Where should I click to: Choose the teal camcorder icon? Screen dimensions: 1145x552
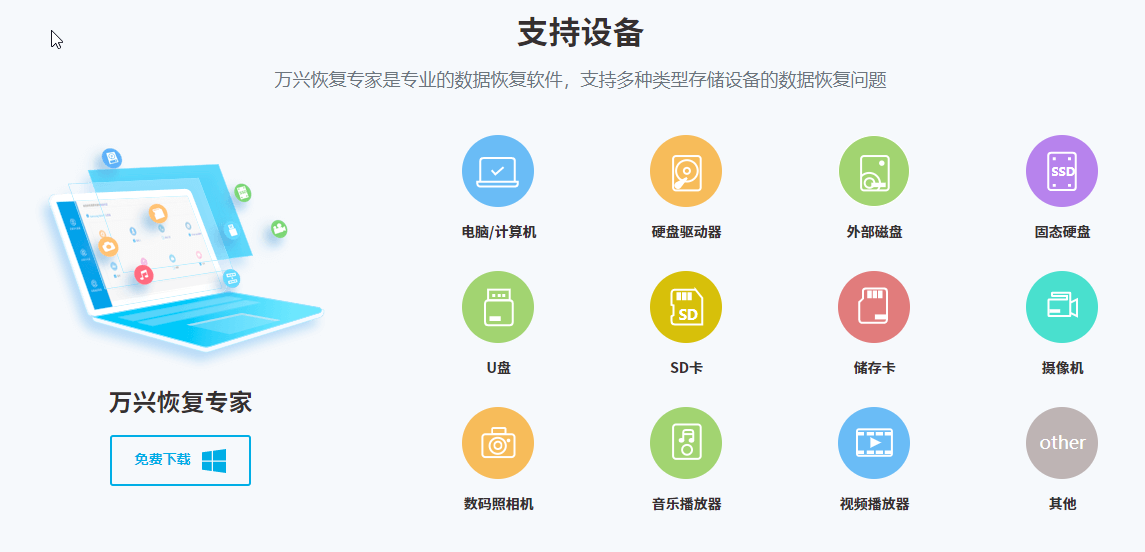[1062, 307]
